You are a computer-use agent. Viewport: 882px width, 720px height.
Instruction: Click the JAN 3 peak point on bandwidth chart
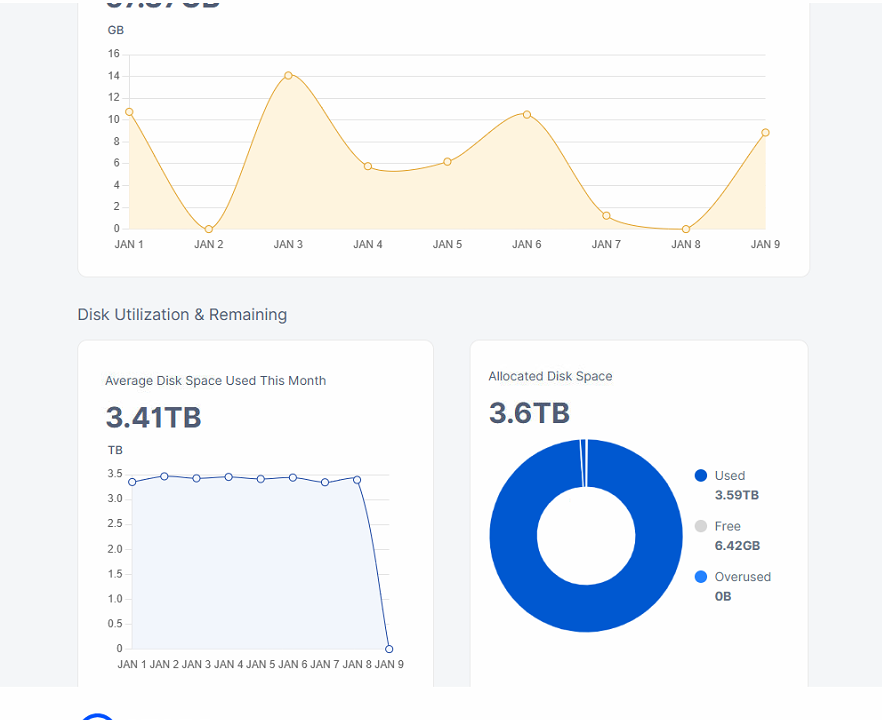point(288,75)
